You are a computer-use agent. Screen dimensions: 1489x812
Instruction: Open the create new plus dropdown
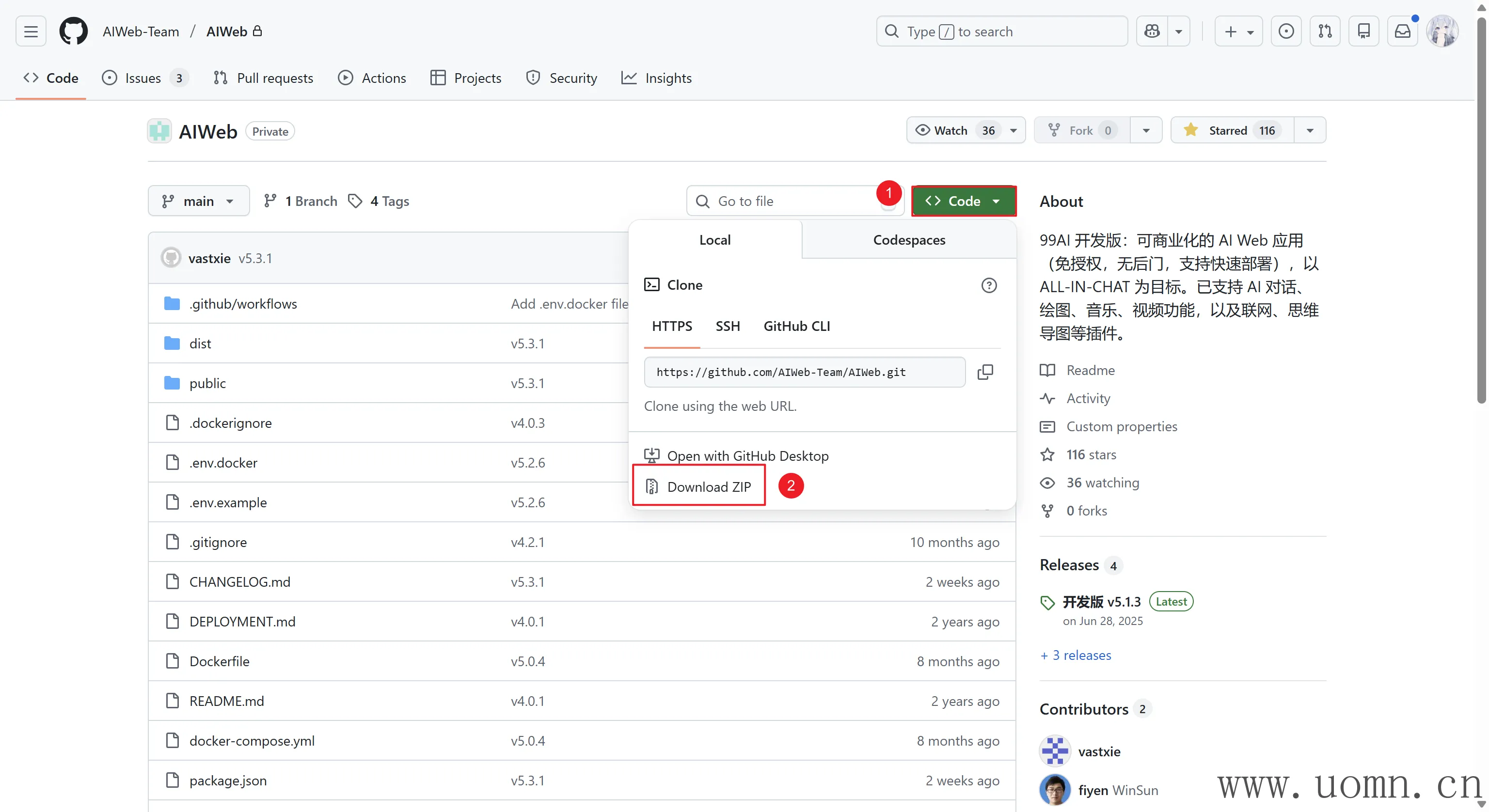[1238, 31]
